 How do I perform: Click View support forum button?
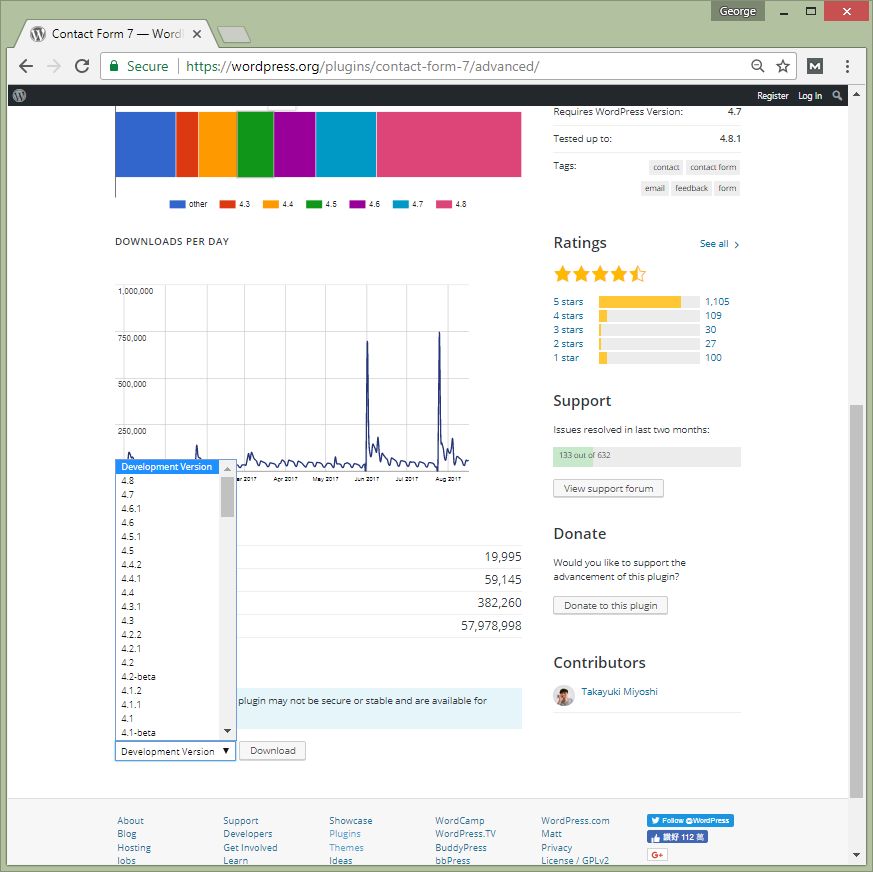click(x=608, y=488)
